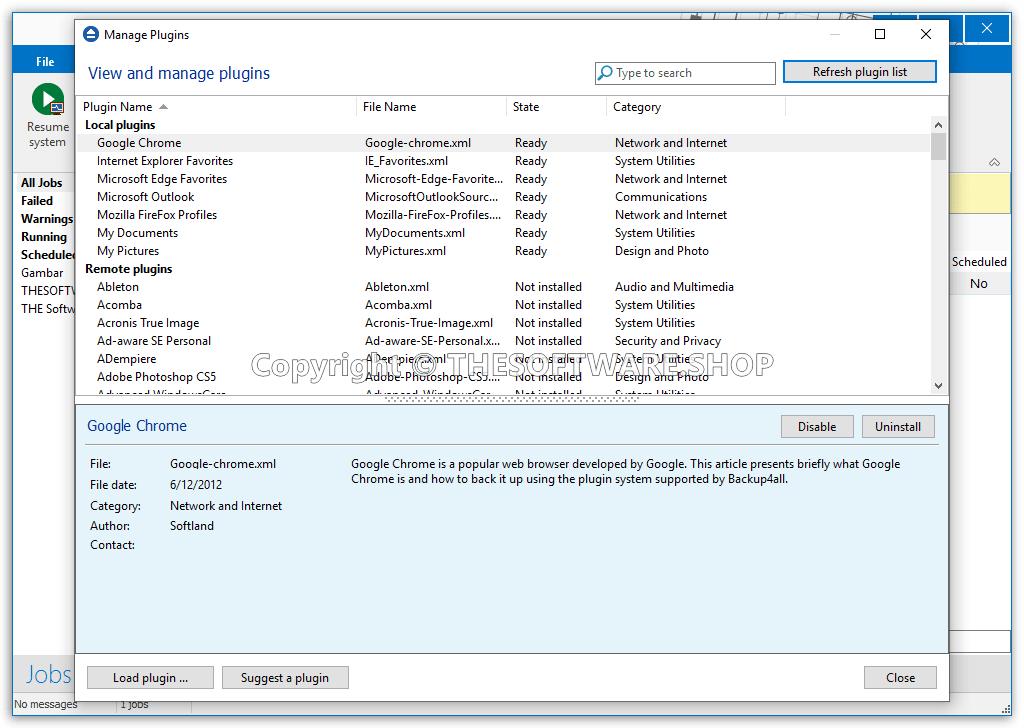Open the File menu in background window
Screen dimensions: 1024x728
45,61
